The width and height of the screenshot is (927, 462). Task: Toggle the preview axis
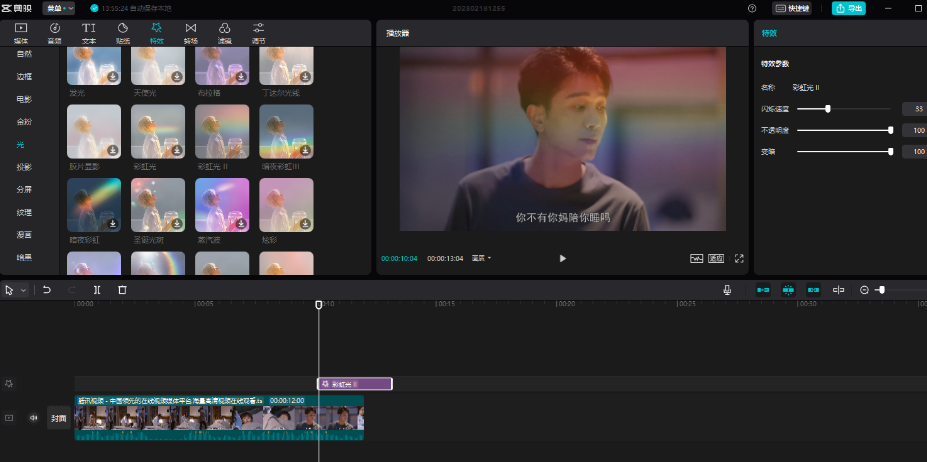click(x=838, y=290)
